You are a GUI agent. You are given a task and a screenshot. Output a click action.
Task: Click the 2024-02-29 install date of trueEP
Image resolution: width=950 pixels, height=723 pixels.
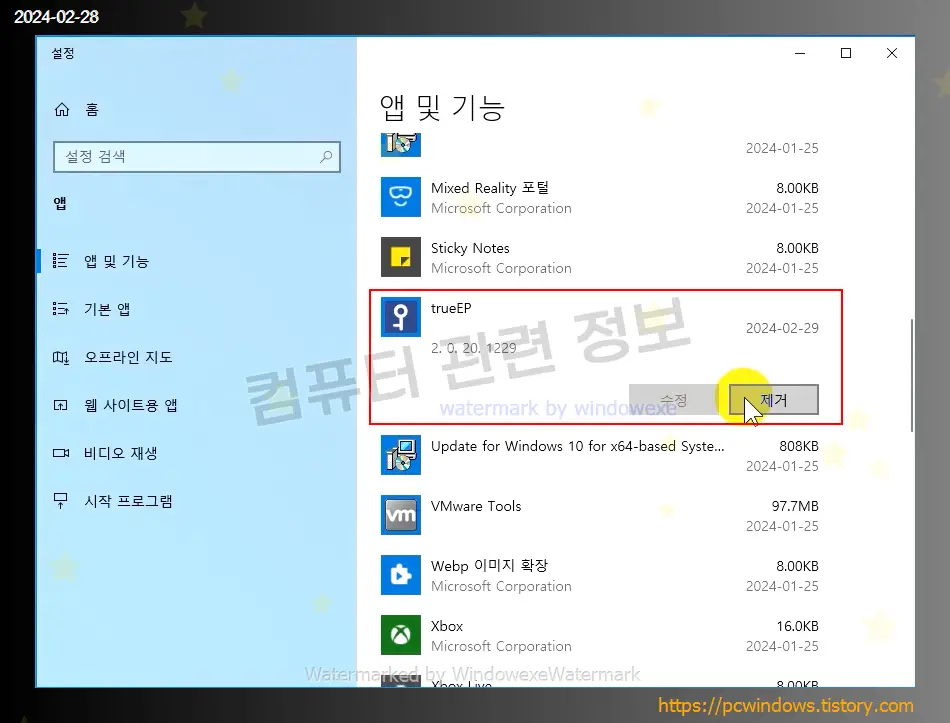(x=782, y=328)
